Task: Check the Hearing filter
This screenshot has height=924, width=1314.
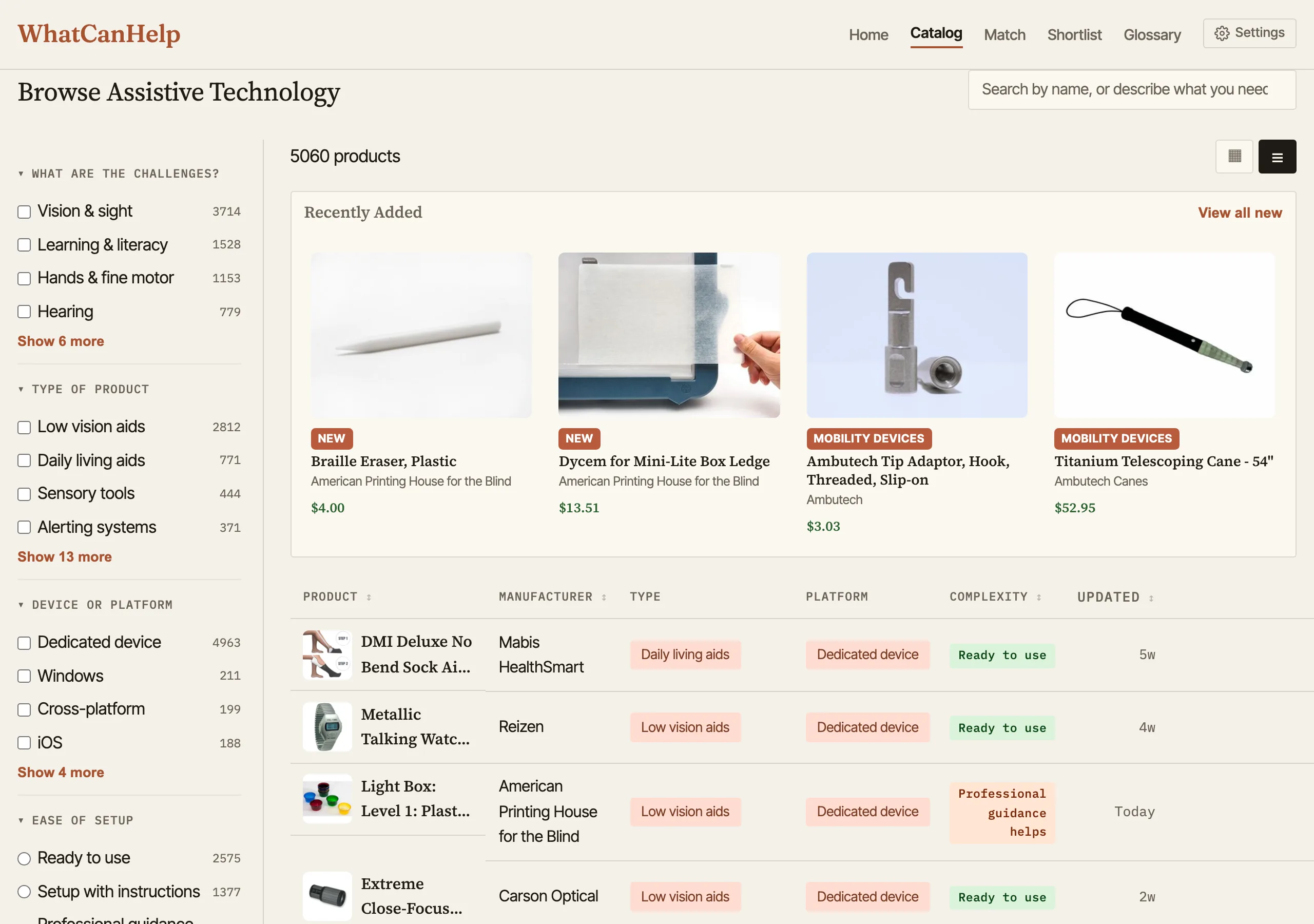Action: pos(24,312)
